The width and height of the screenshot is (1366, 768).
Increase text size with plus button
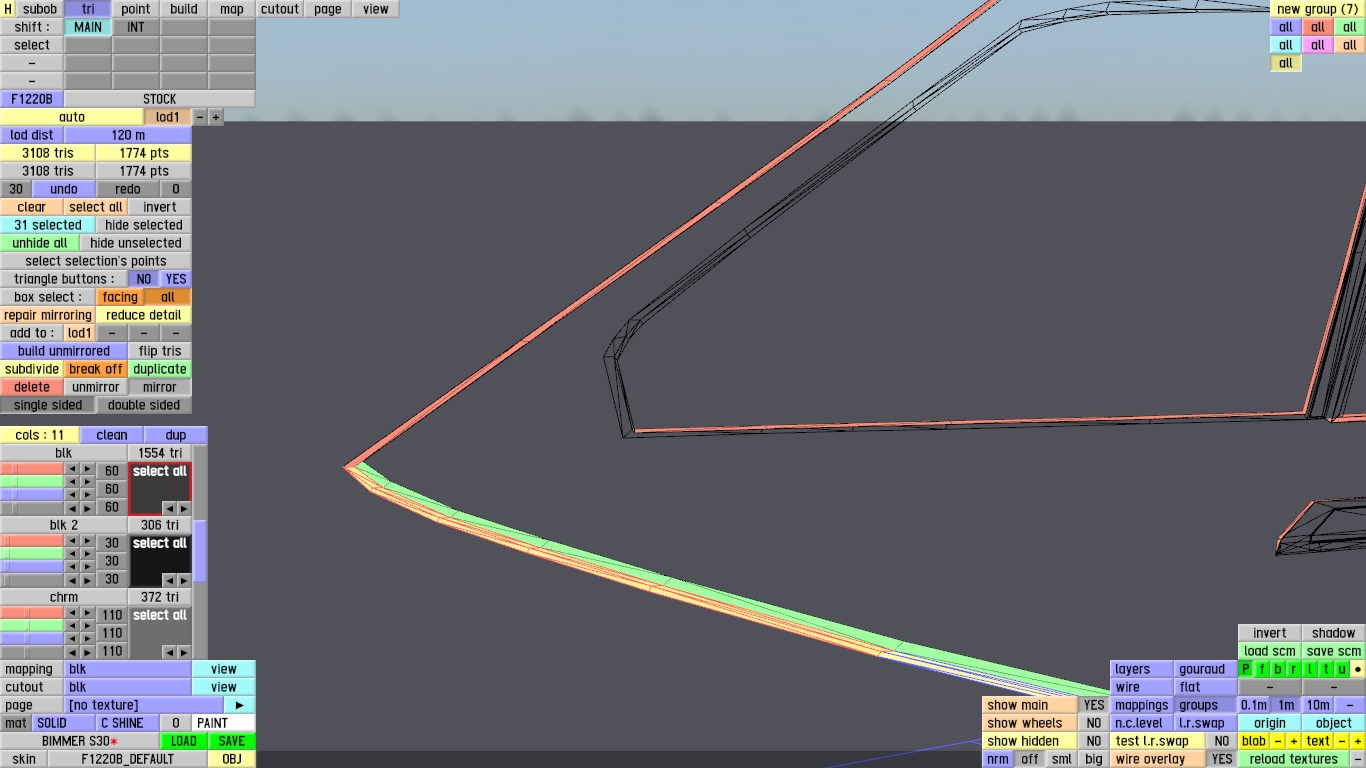click(1357, 741)
